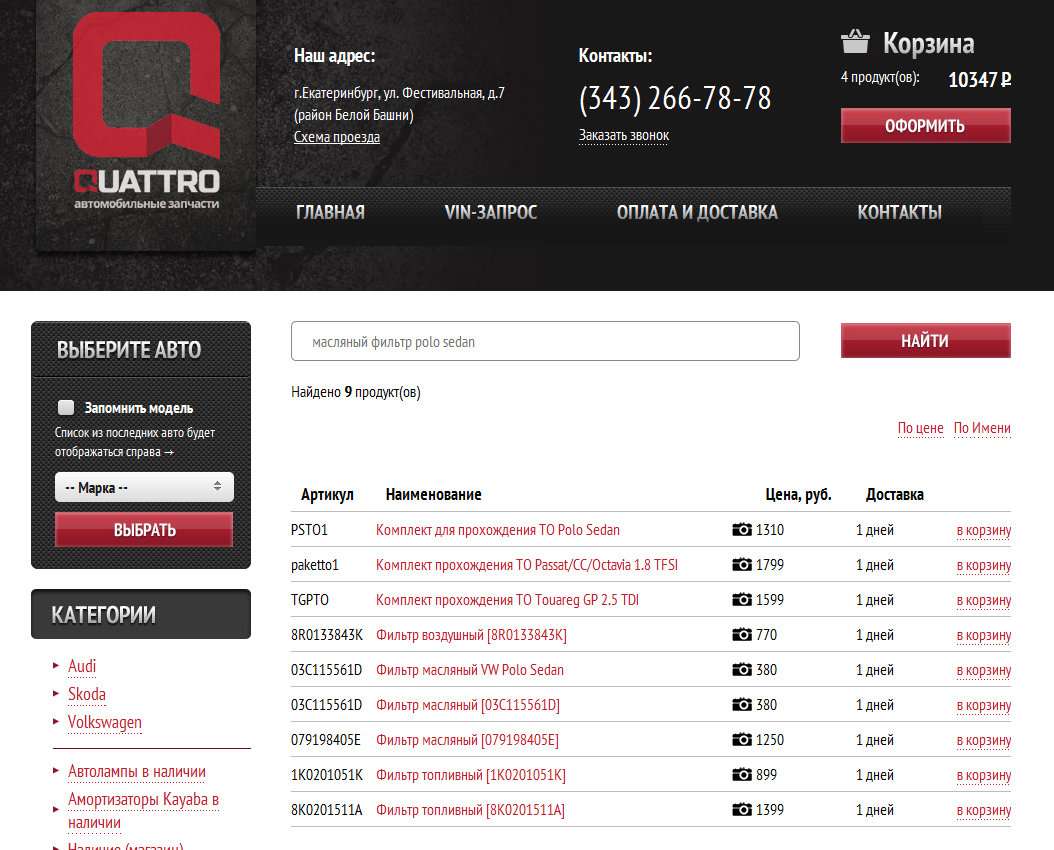Image resolution: width=1054 pixels, height=850 pixels.
Task: Click the Артикул column header
Action: pos(327,495)
